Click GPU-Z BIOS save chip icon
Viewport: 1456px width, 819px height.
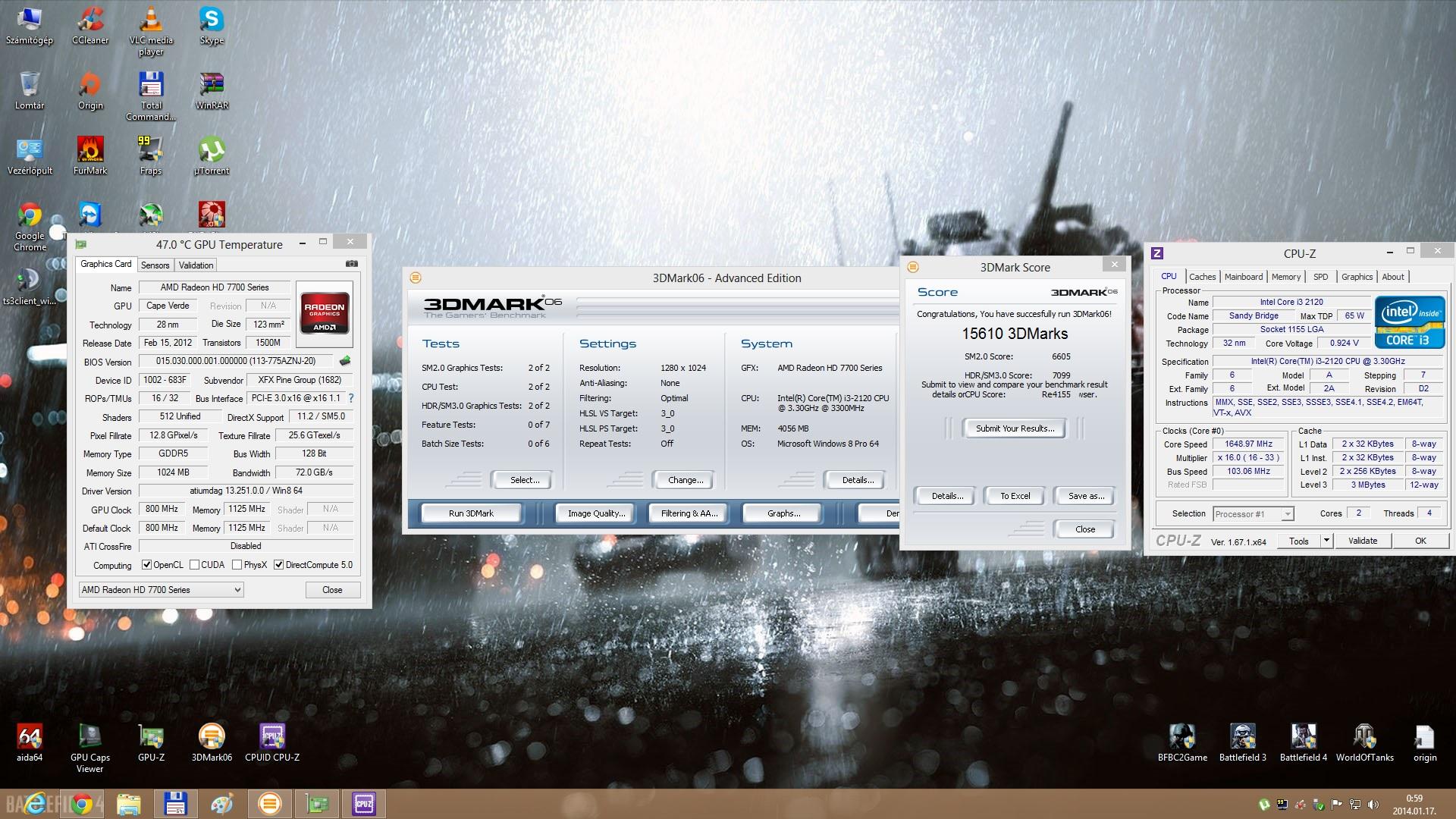point(345,361)
